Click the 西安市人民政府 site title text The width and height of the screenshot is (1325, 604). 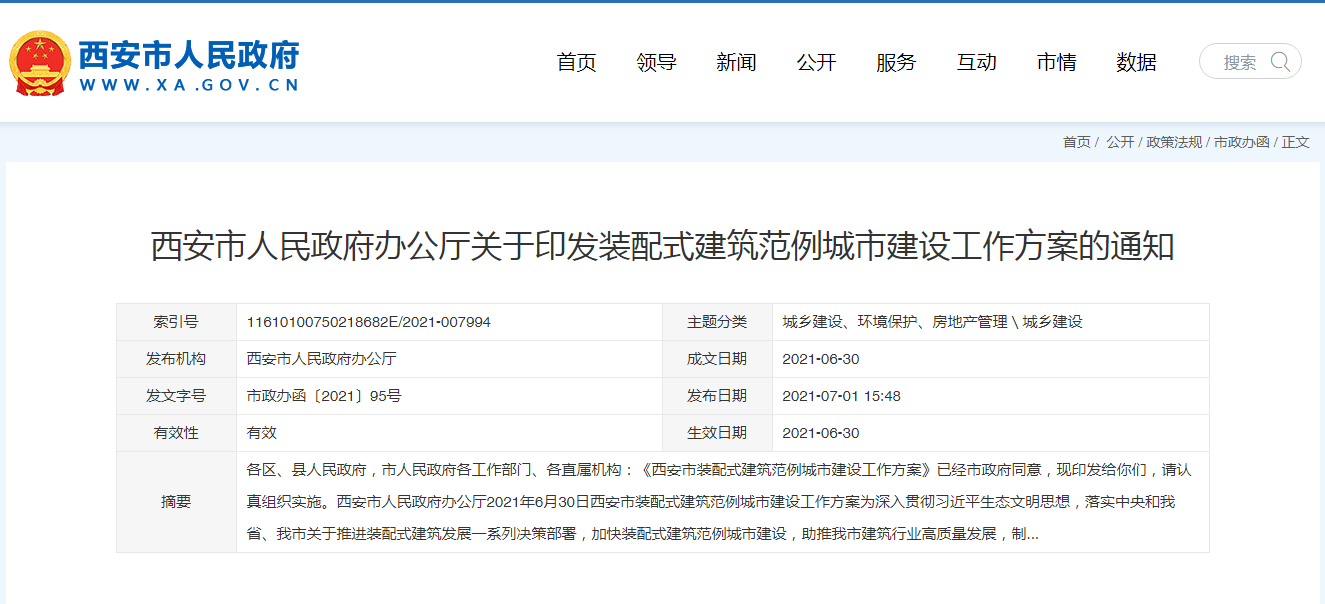[x=188, y=55]
